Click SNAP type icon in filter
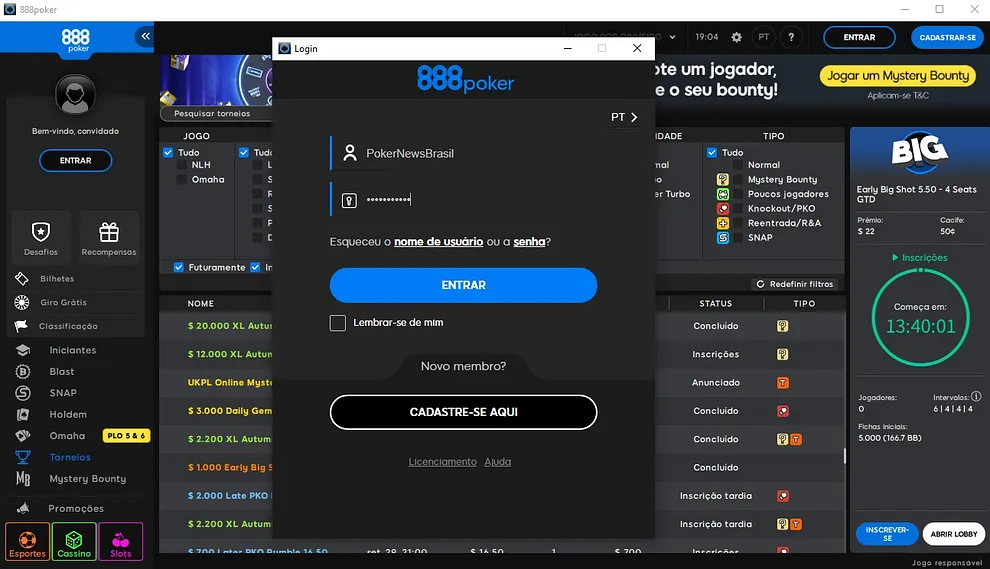This screenshot has width=990, height=569. click(x=723, y=237)
